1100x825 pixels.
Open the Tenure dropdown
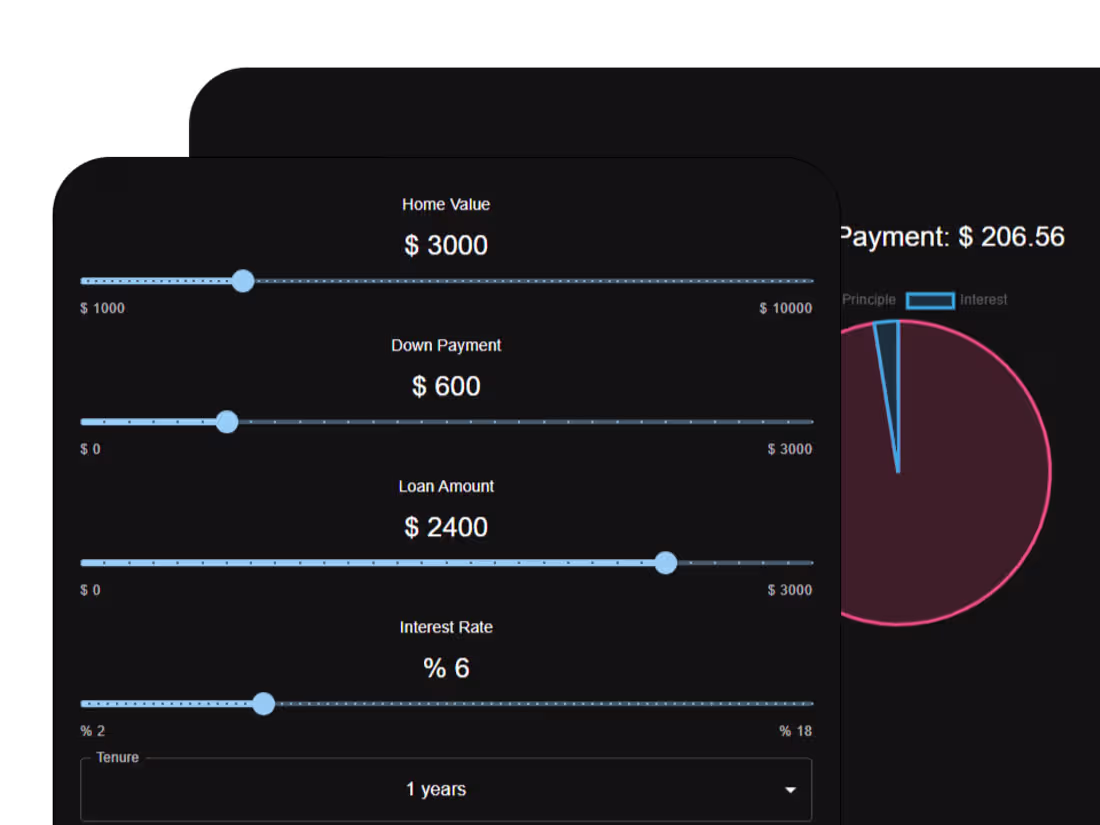pyautogui.click(x=446, y=789)
